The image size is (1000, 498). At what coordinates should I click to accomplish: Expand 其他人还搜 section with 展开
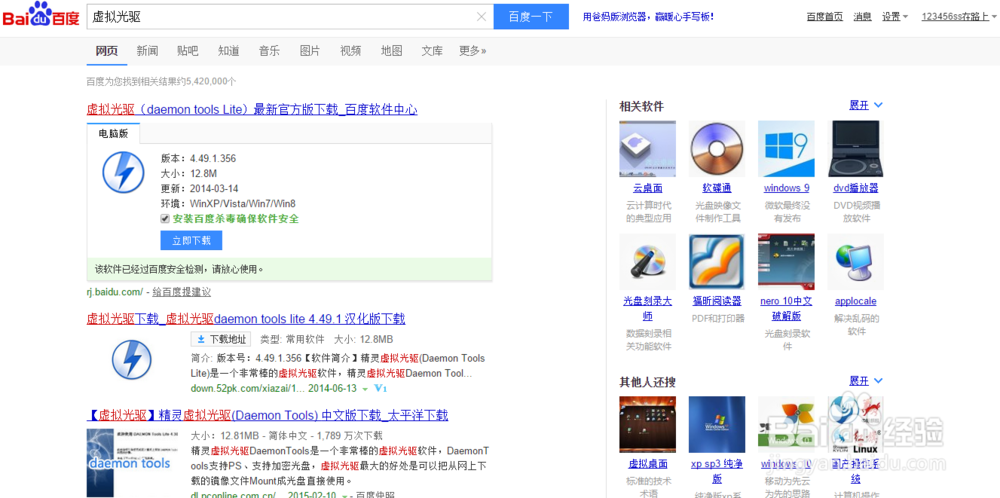click(865, 381)
